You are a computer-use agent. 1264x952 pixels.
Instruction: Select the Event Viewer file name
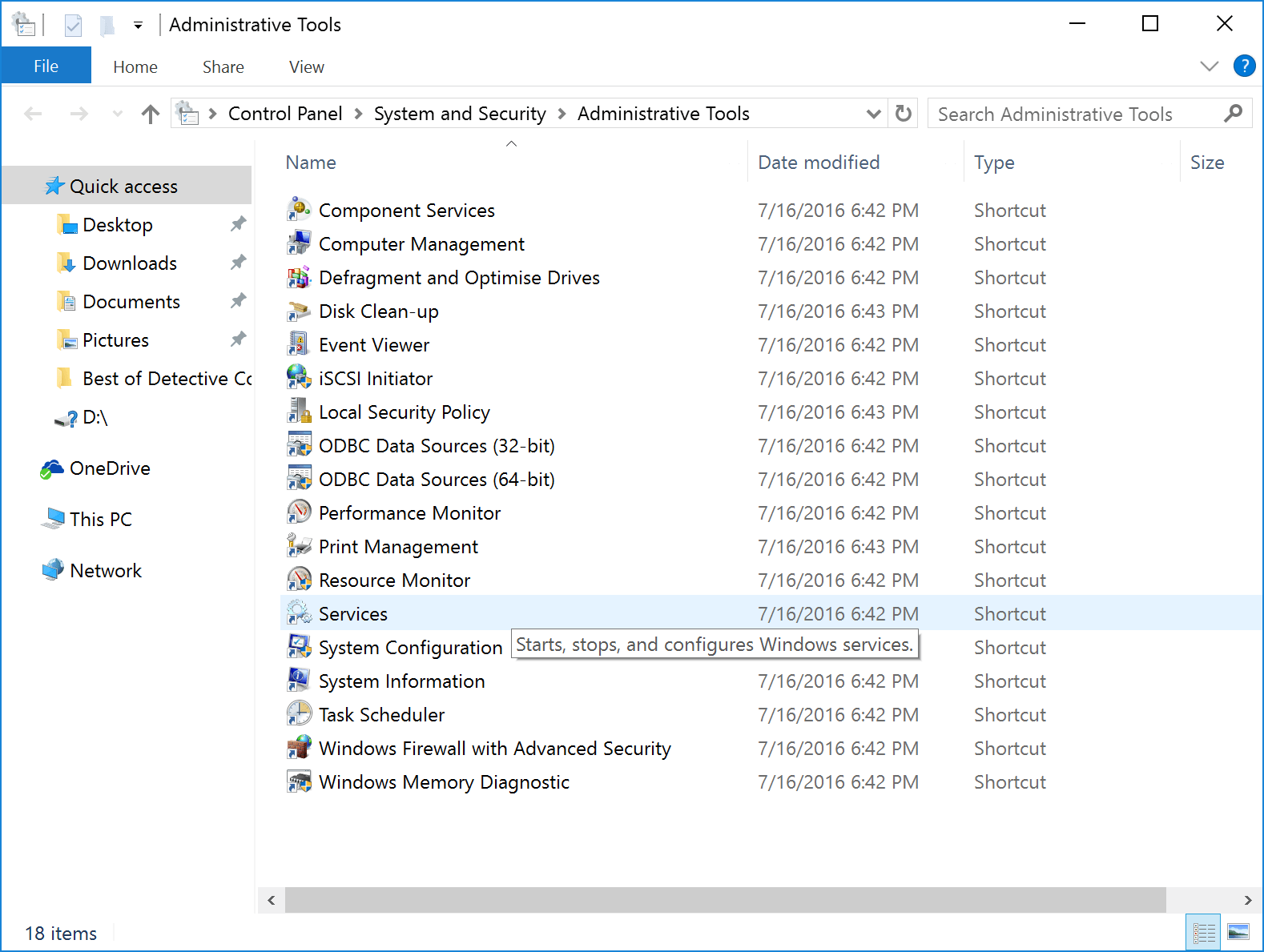(374, 344)
